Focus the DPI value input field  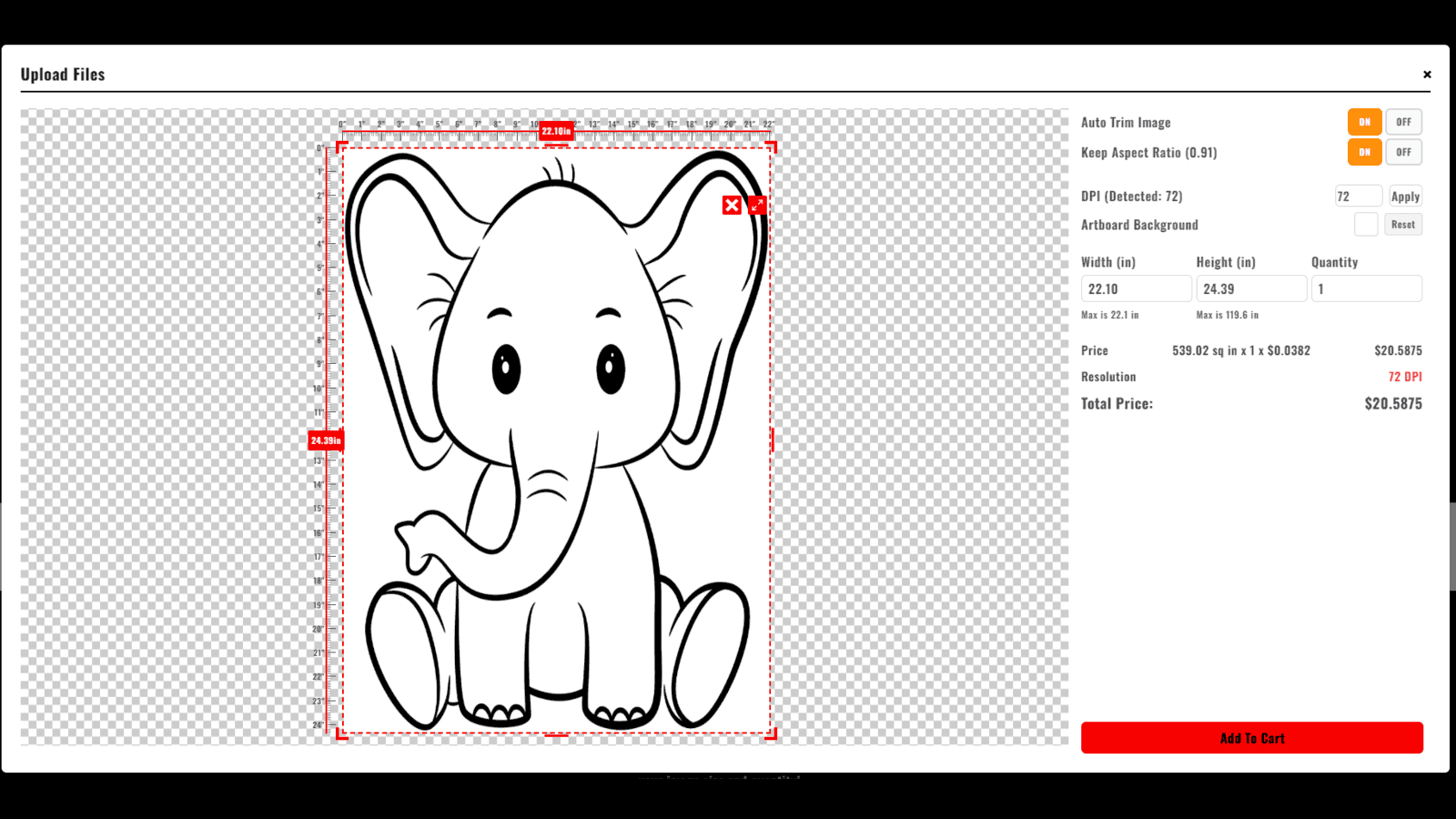(1357, 197)
